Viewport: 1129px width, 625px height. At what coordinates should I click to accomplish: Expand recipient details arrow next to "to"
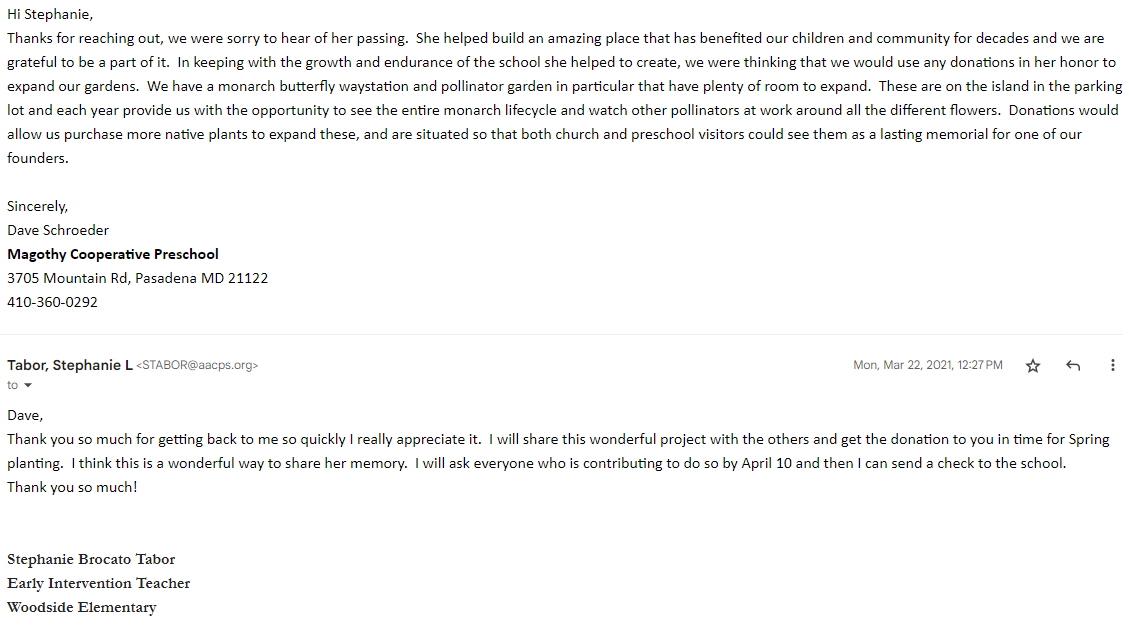click(28, 386)
